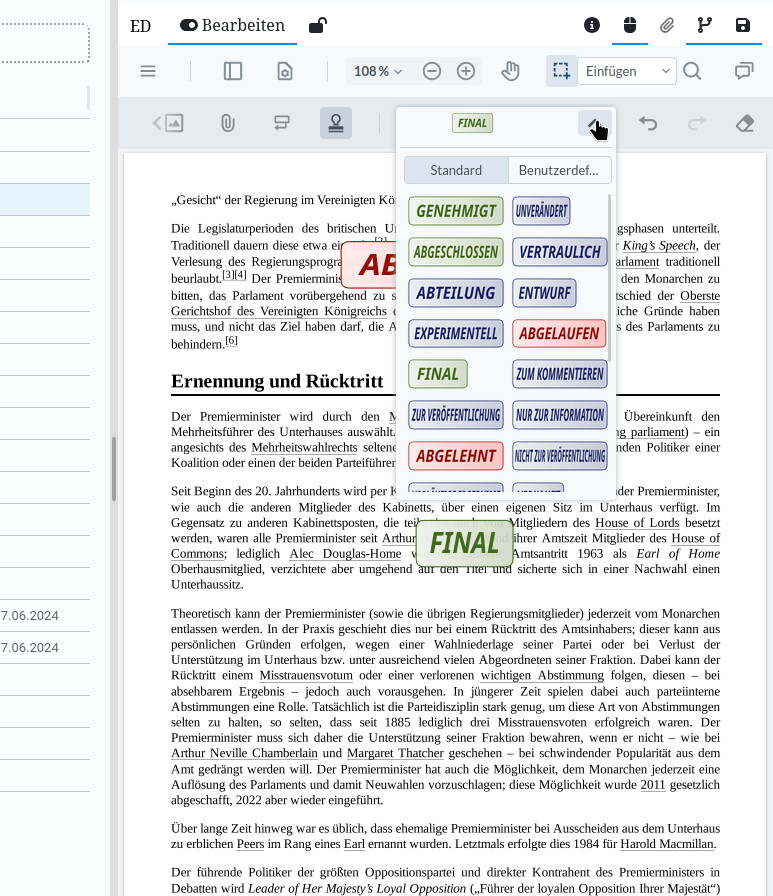Select the pan hand tool

point(510,71)
